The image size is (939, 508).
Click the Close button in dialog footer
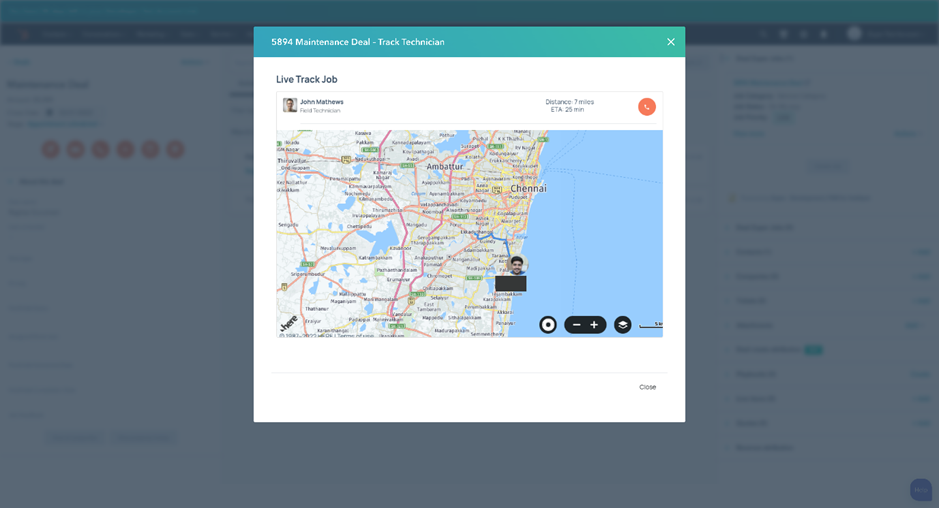(x=647, y=387)
